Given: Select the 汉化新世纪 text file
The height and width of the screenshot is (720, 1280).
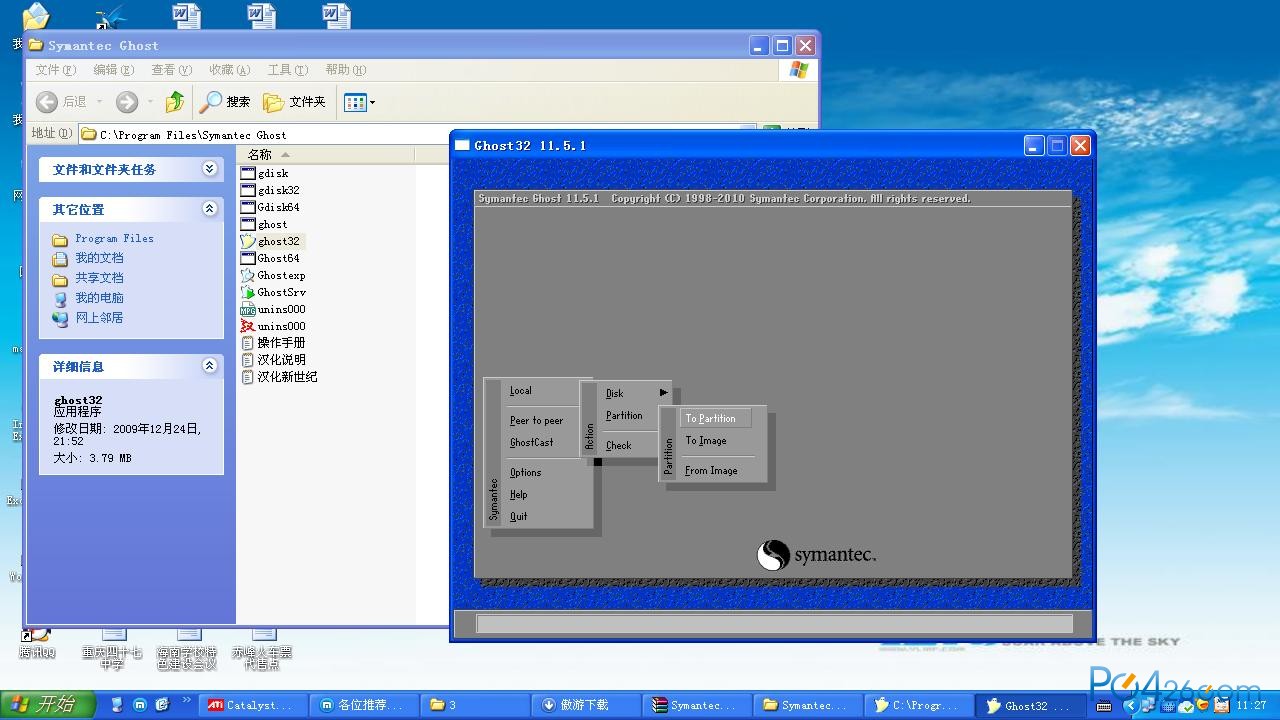Looking at the screenshot, I should tap(279, 377).
